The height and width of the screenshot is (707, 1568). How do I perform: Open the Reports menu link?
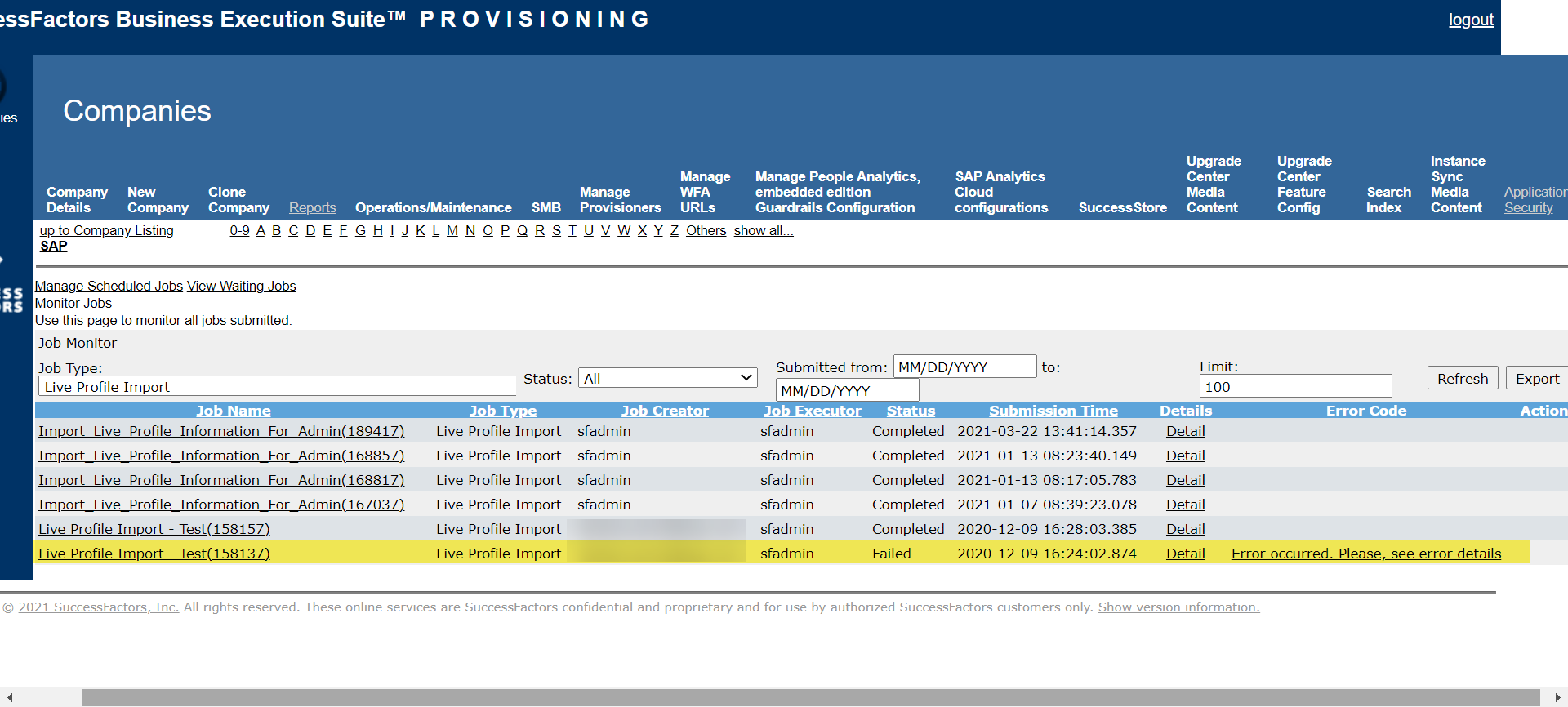pos(312,207)
